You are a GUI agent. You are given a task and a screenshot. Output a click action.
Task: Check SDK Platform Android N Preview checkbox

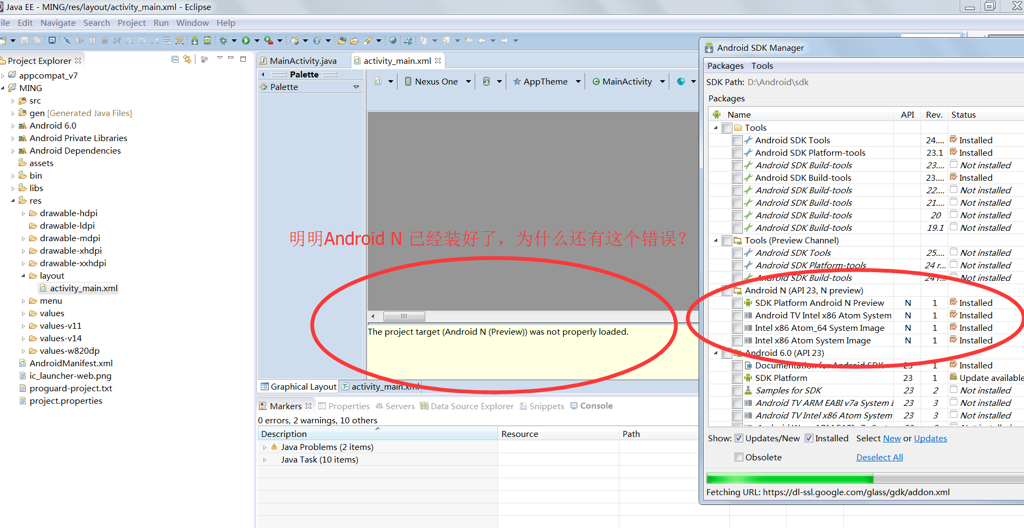(737, 303)
